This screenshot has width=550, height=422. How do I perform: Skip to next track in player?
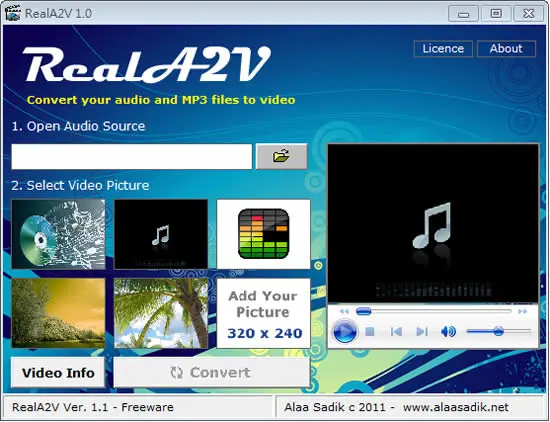click(422, 331)
